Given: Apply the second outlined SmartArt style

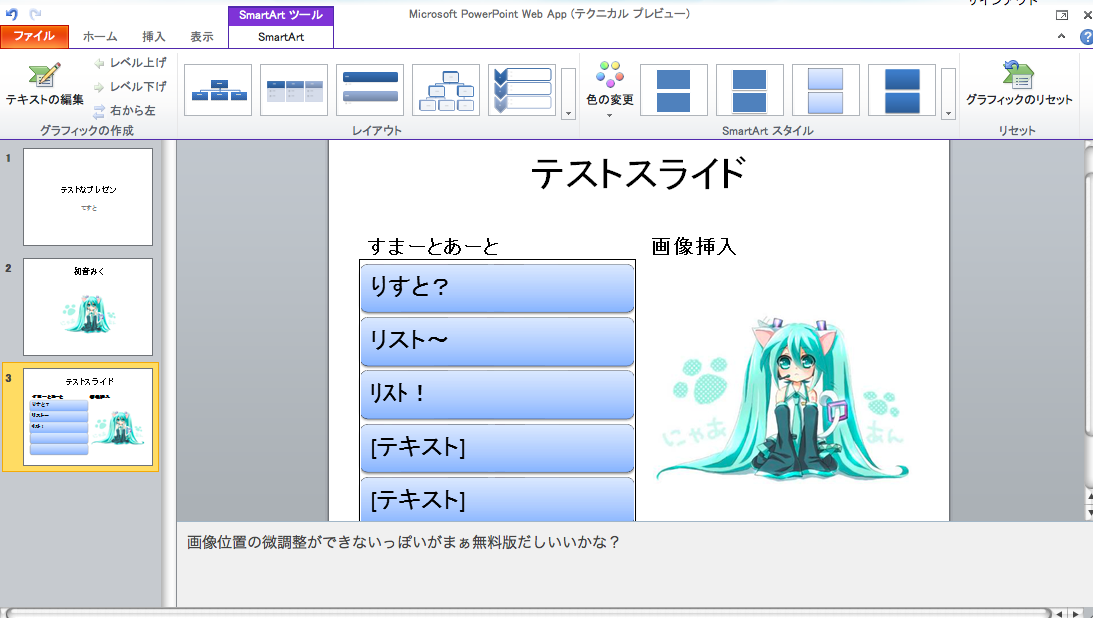Looking at the screenshot, I should pyautogui.click(x=750, y=90).
